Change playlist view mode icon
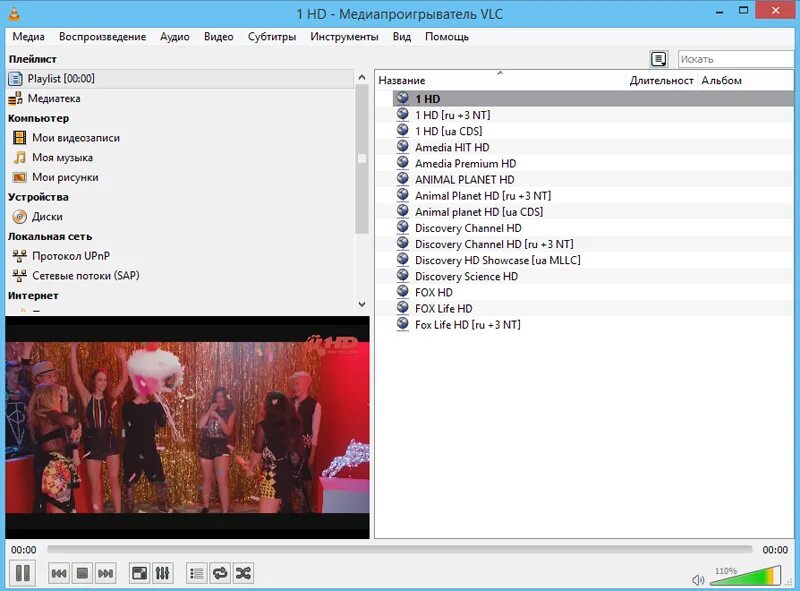This screenshot has width=800, height=591. [x=659, y=59]
